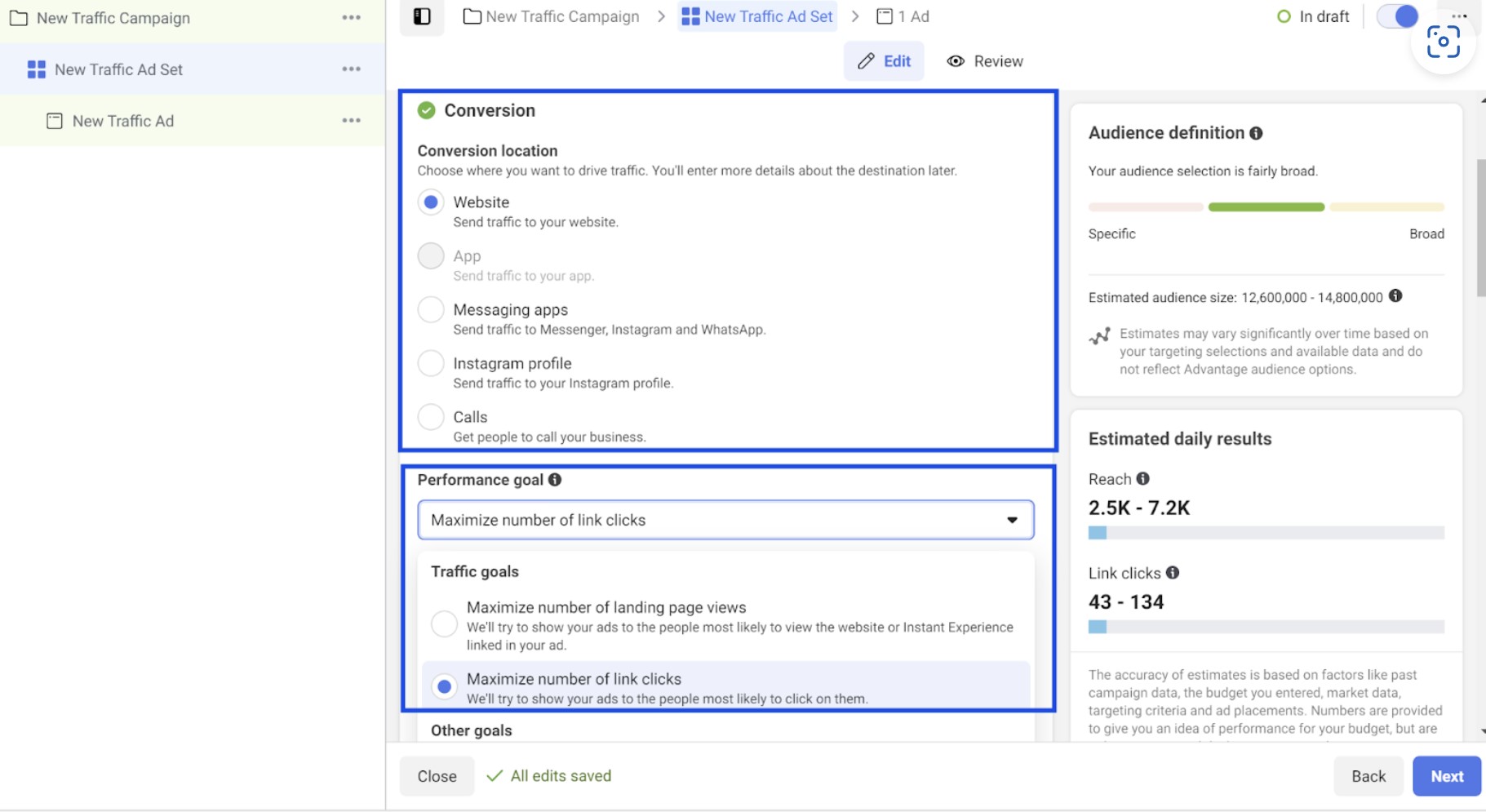1486x812 pixels.
Task: Click the Estimated audience size info icon
Action: [x=1394, y=297]
